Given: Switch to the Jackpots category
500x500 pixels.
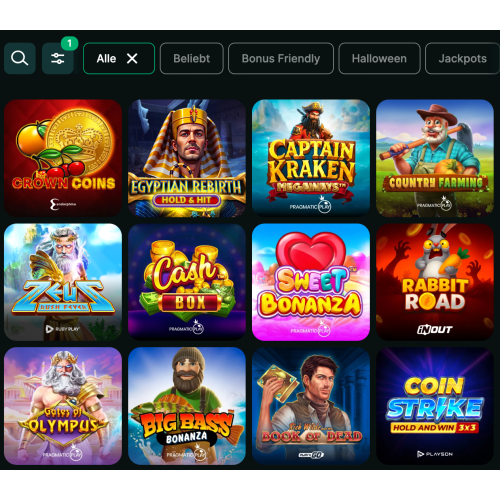Looking at the screenshot, I should pos(463,58).
